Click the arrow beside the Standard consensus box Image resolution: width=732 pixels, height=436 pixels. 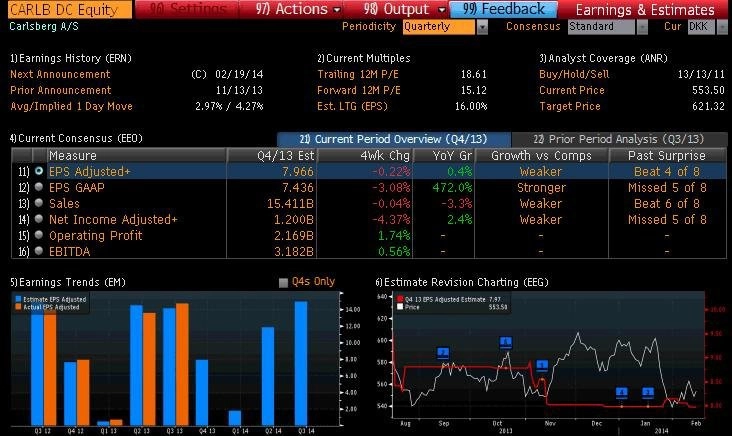642,27
